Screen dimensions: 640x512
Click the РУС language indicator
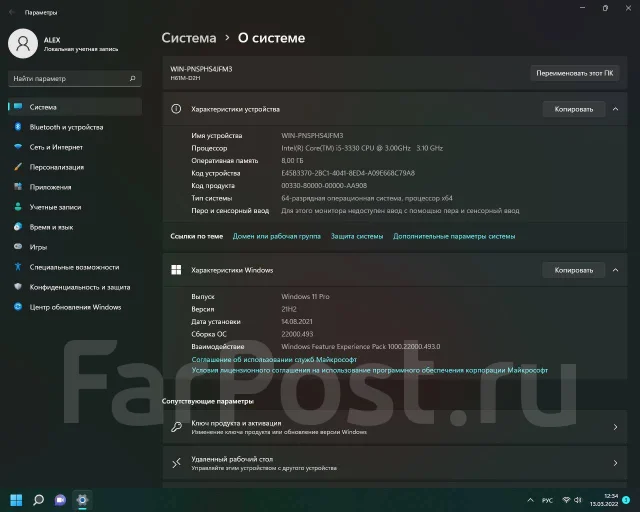click(547, 500)
